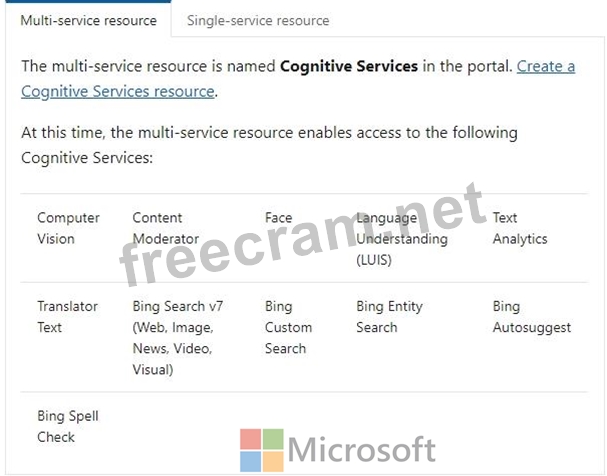Switch to the Single-service resource tab

(258, 20)
